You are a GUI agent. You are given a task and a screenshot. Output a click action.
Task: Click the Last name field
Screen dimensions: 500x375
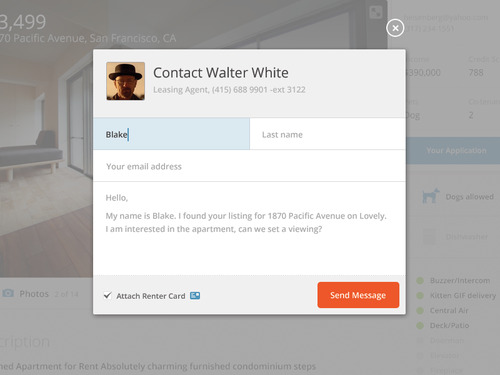327,134
